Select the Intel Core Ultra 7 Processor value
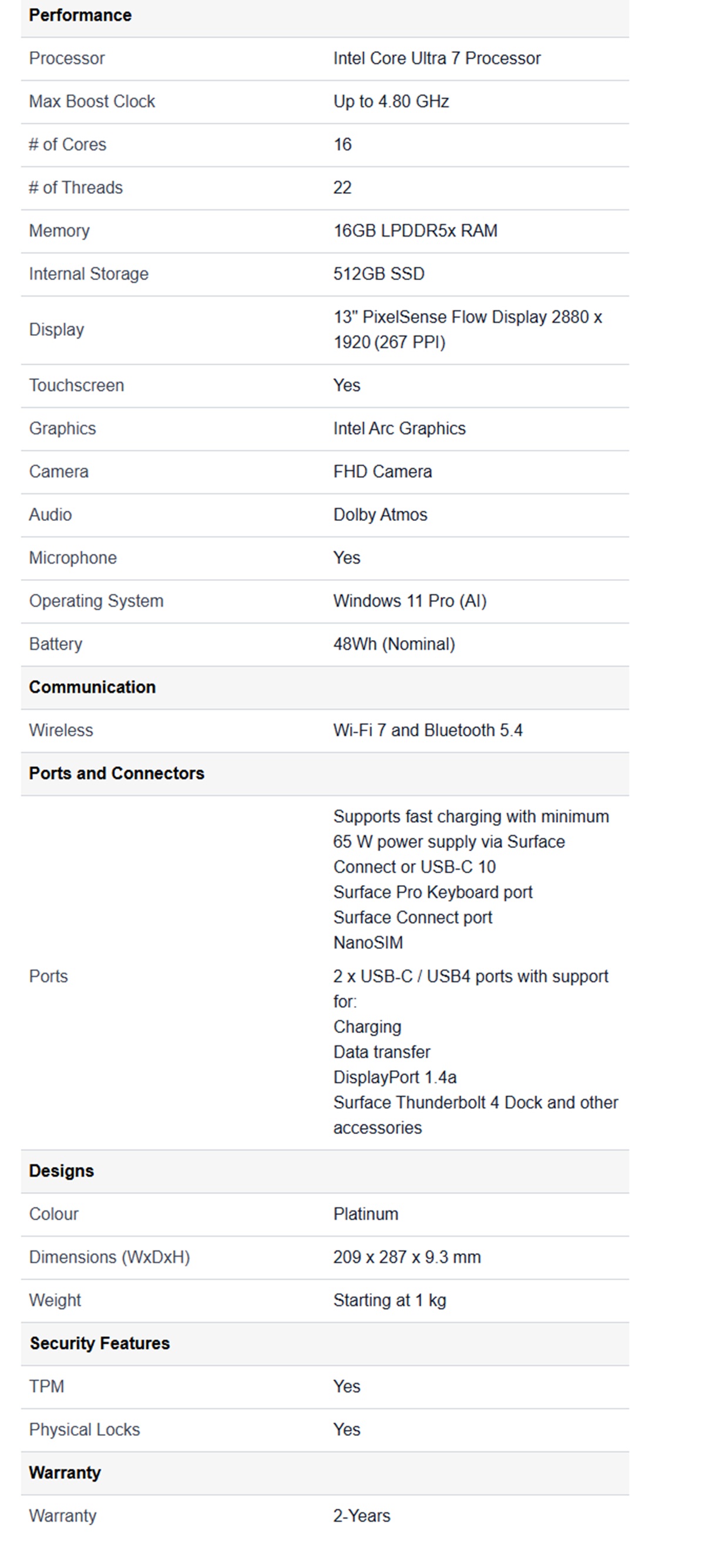The image size is (705, 1568). click(437, 59)
